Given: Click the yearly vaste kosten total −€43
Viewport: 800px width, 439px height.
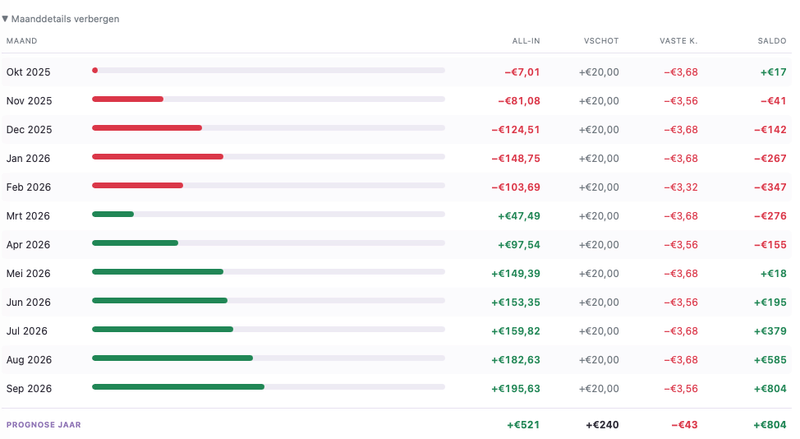Looking at the screenshot, I should tap(684, 425).
